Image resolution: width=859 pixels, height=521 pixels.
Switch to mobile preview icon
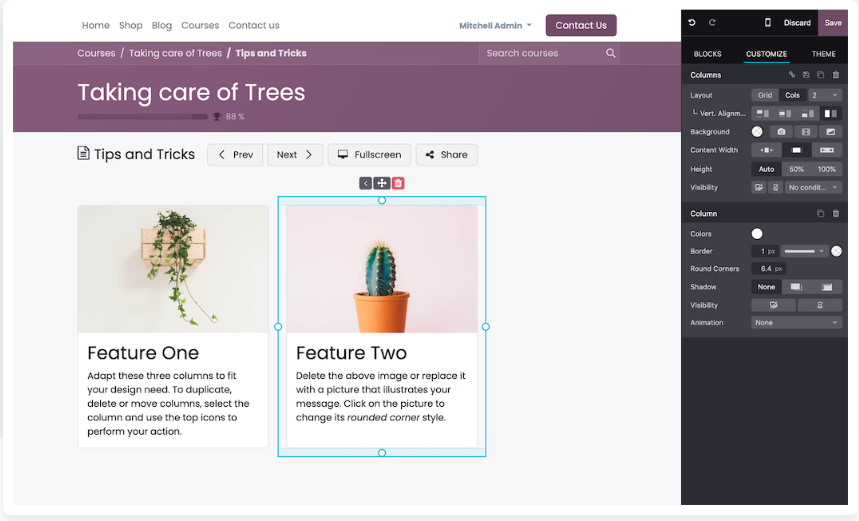(x=768, y=22)
